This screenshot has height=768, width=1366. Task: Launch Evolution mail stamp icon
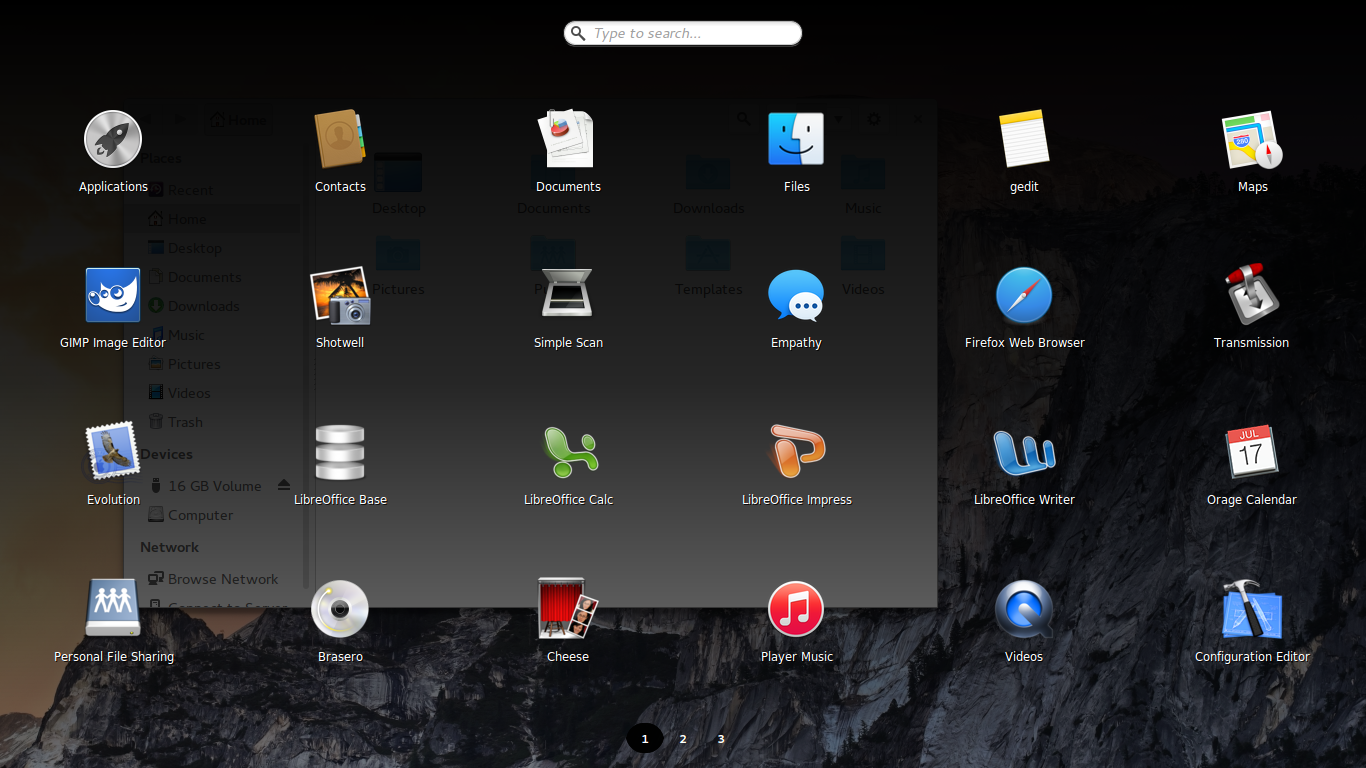click(x=113, y=451)
